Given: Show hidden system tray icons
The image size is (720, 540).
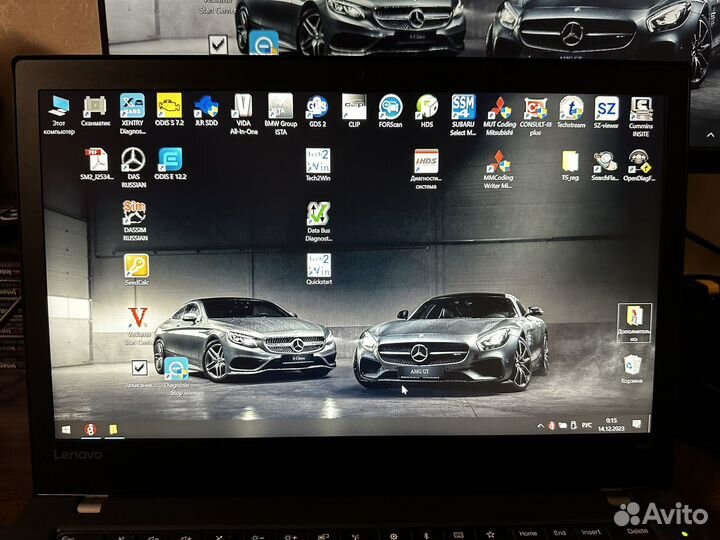Looking at the screenshot, I should (x=541, y=426).
